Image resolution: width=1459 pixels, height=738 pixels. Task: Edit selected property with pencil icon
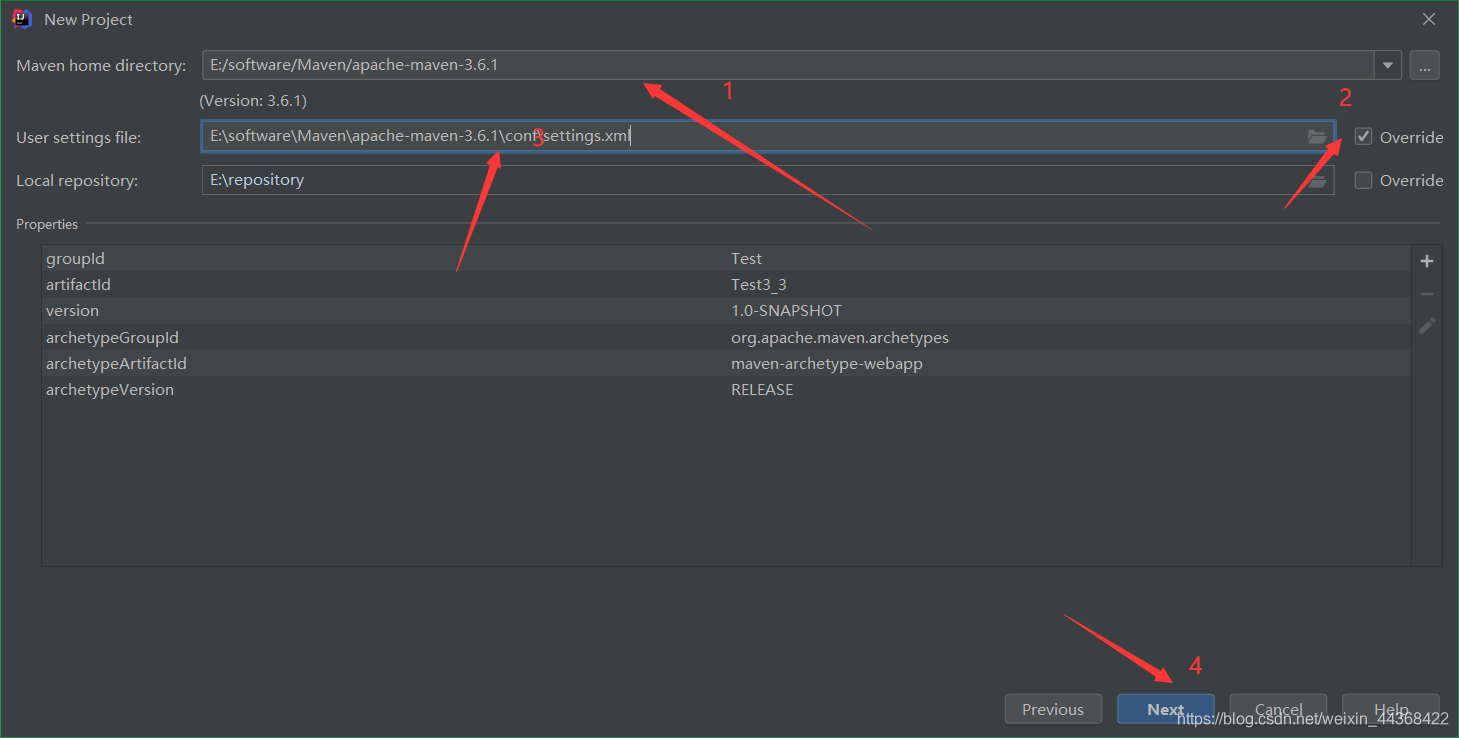(1427, 326)
